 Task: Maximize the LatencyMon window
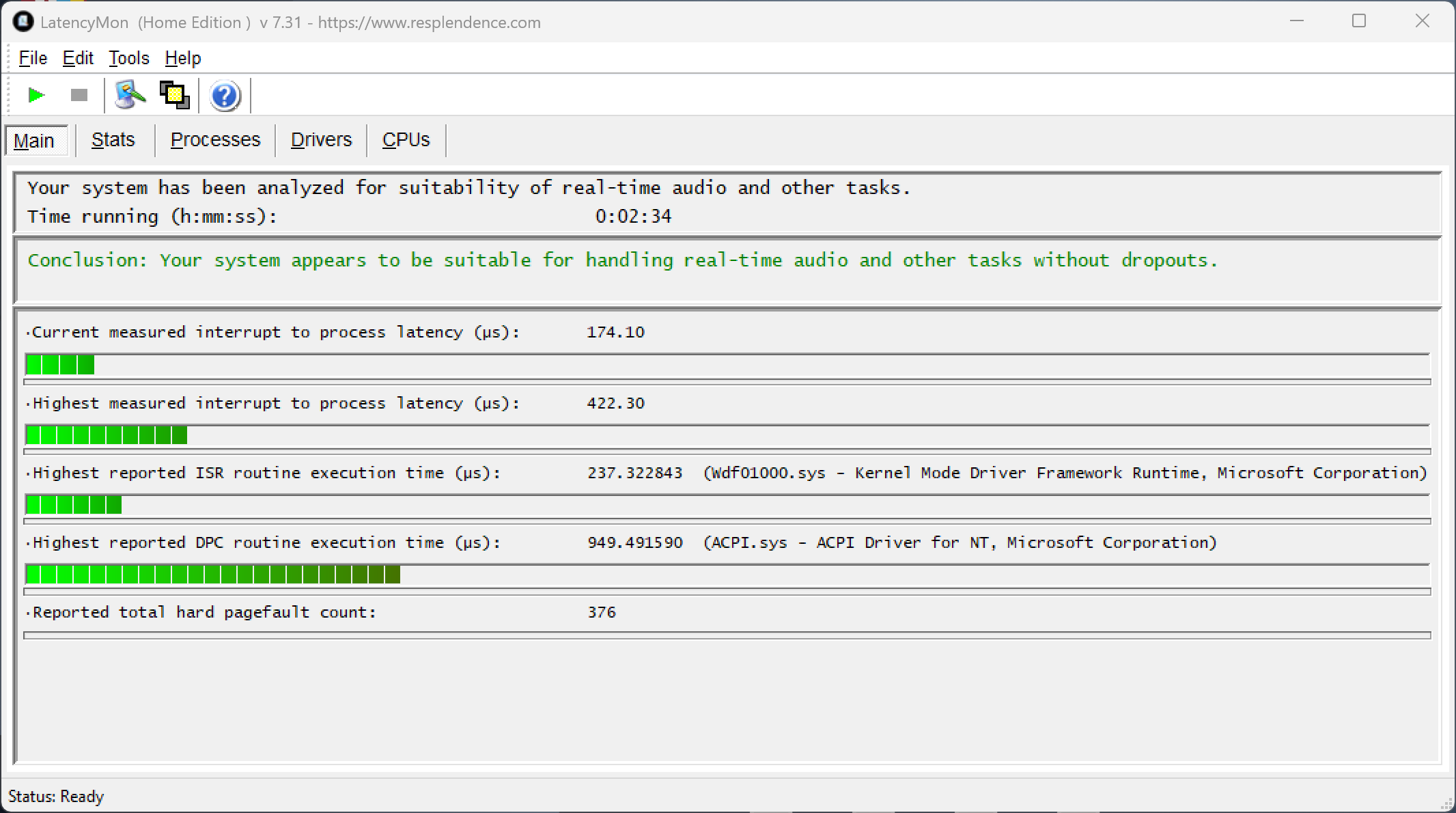point(1359,21)
